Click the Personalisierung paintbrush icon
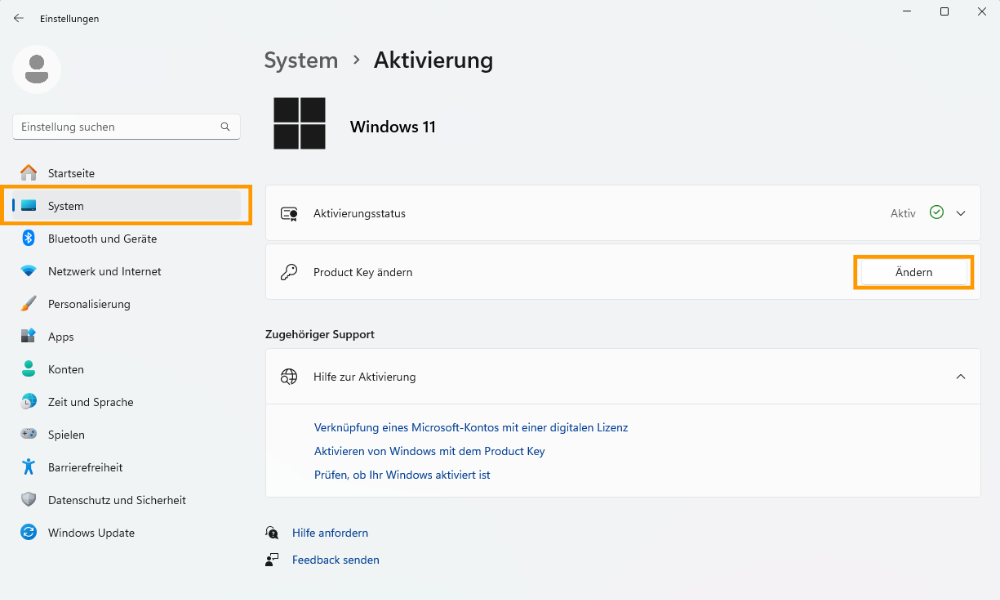The image size is (1000, 600). coord(28,304)
